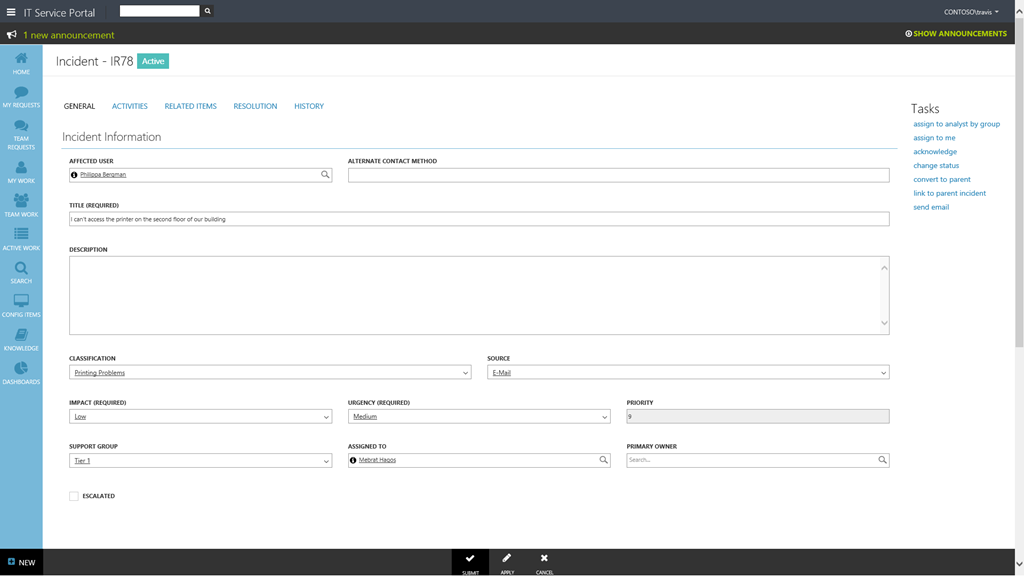This screenshot has width=1024, height=576.
Task: Click 1 new announcement text
Action: (69, 35)
